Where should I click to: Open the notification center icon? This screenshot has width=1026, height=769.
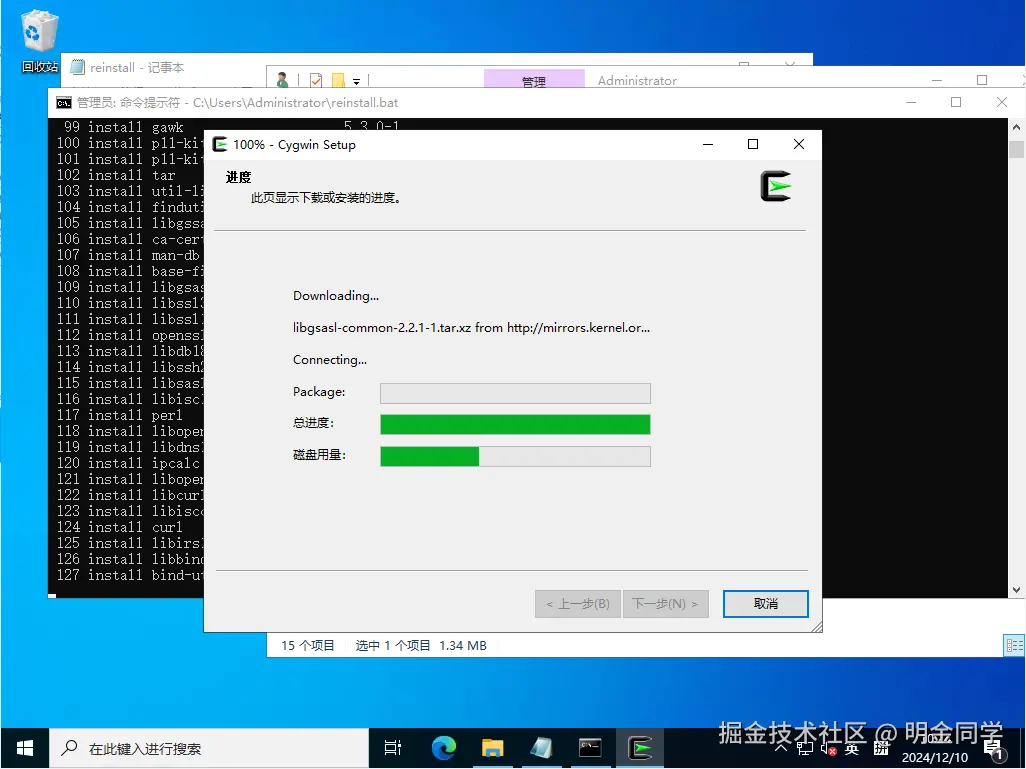click(x=995, y=749)
